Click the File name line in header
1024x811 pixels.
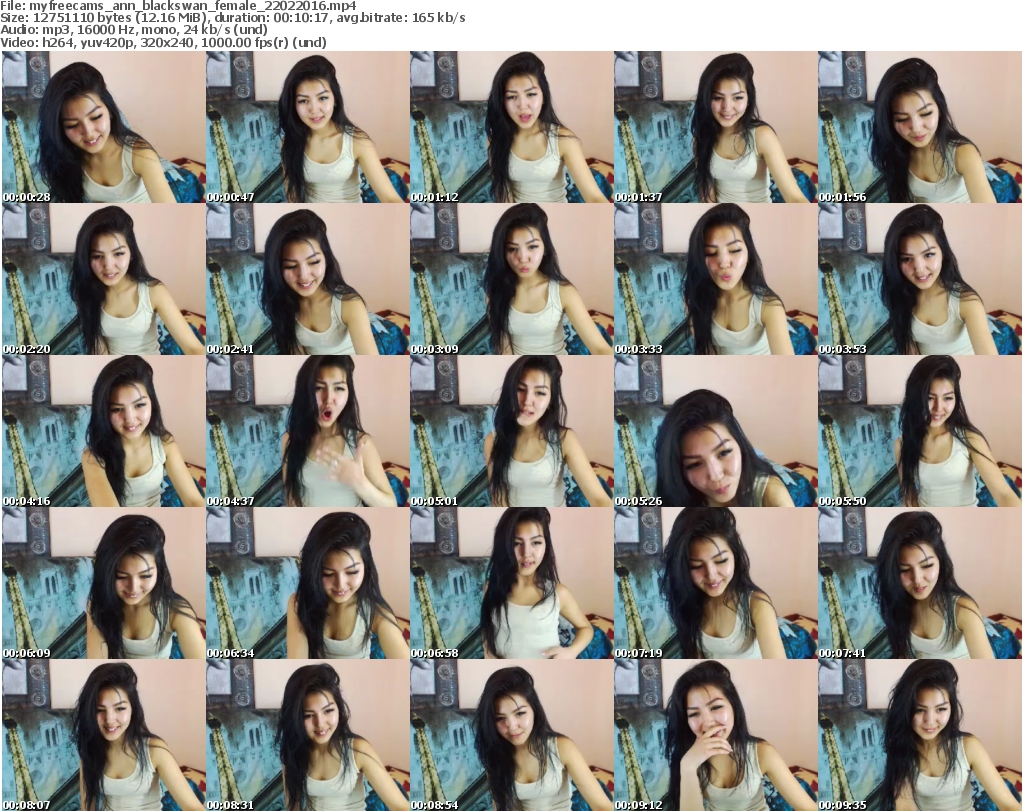[178, 6]
